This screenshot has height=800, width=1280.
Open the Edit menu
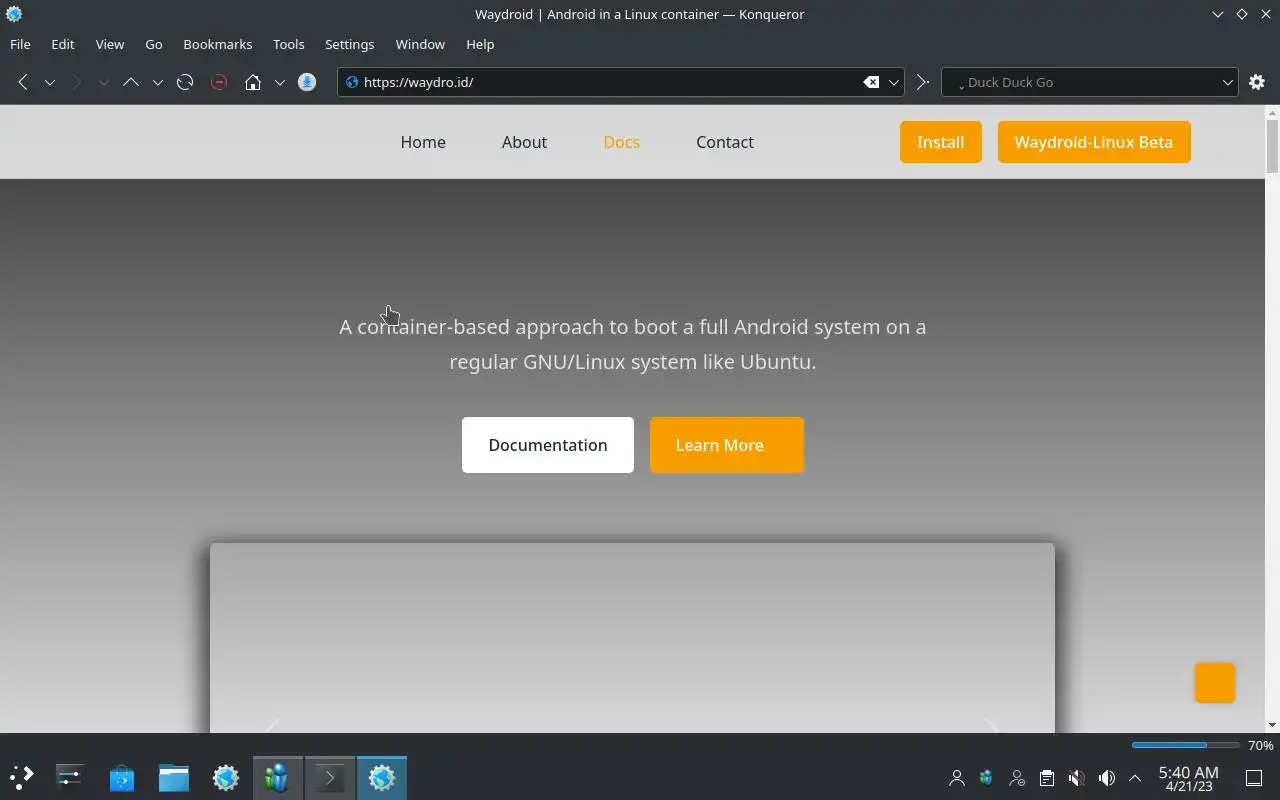tap(63, 44)
